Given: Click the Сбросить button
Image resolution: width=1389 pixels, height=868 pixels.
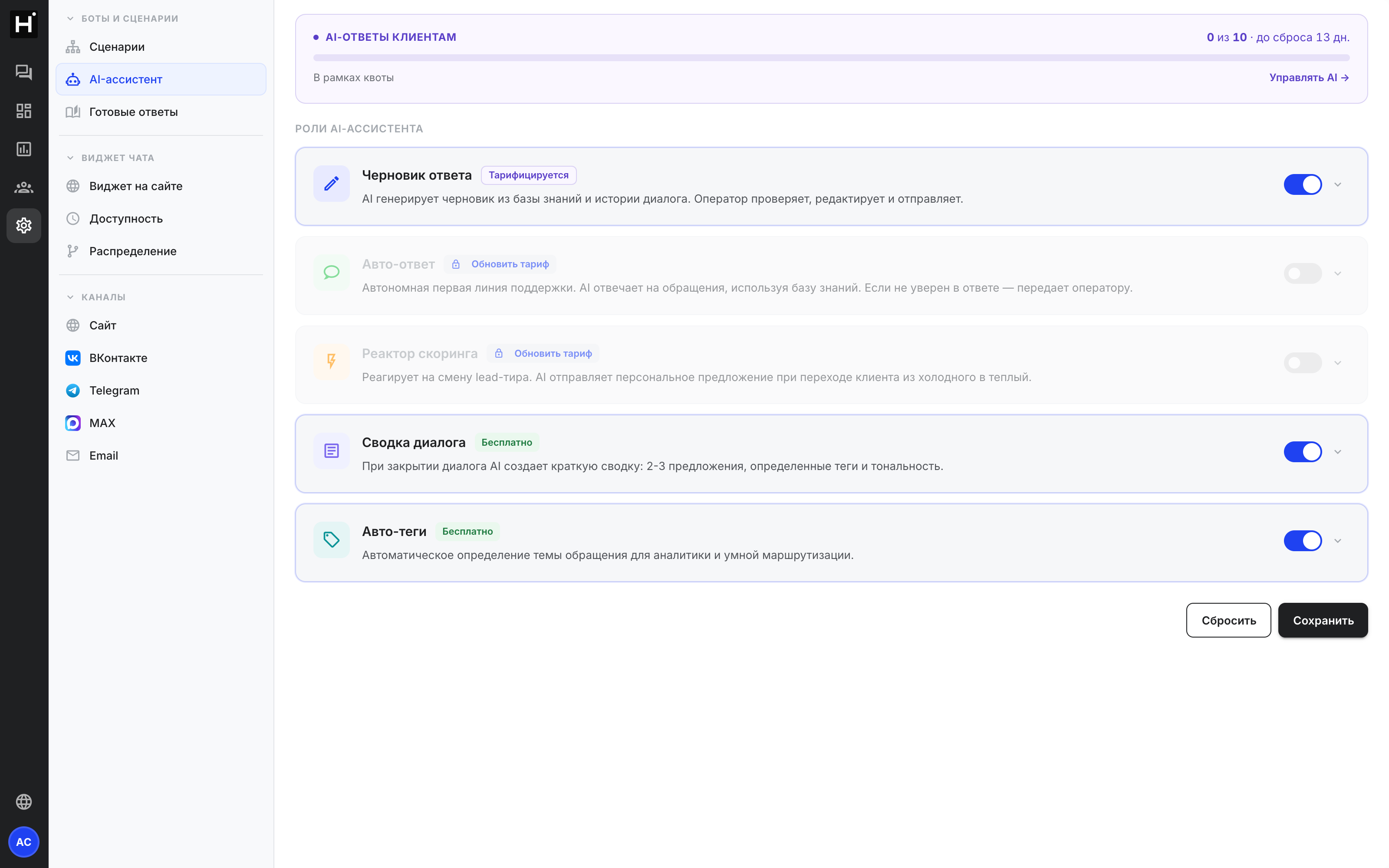Looking at the screenshot, I should (x=1228, y=620).
